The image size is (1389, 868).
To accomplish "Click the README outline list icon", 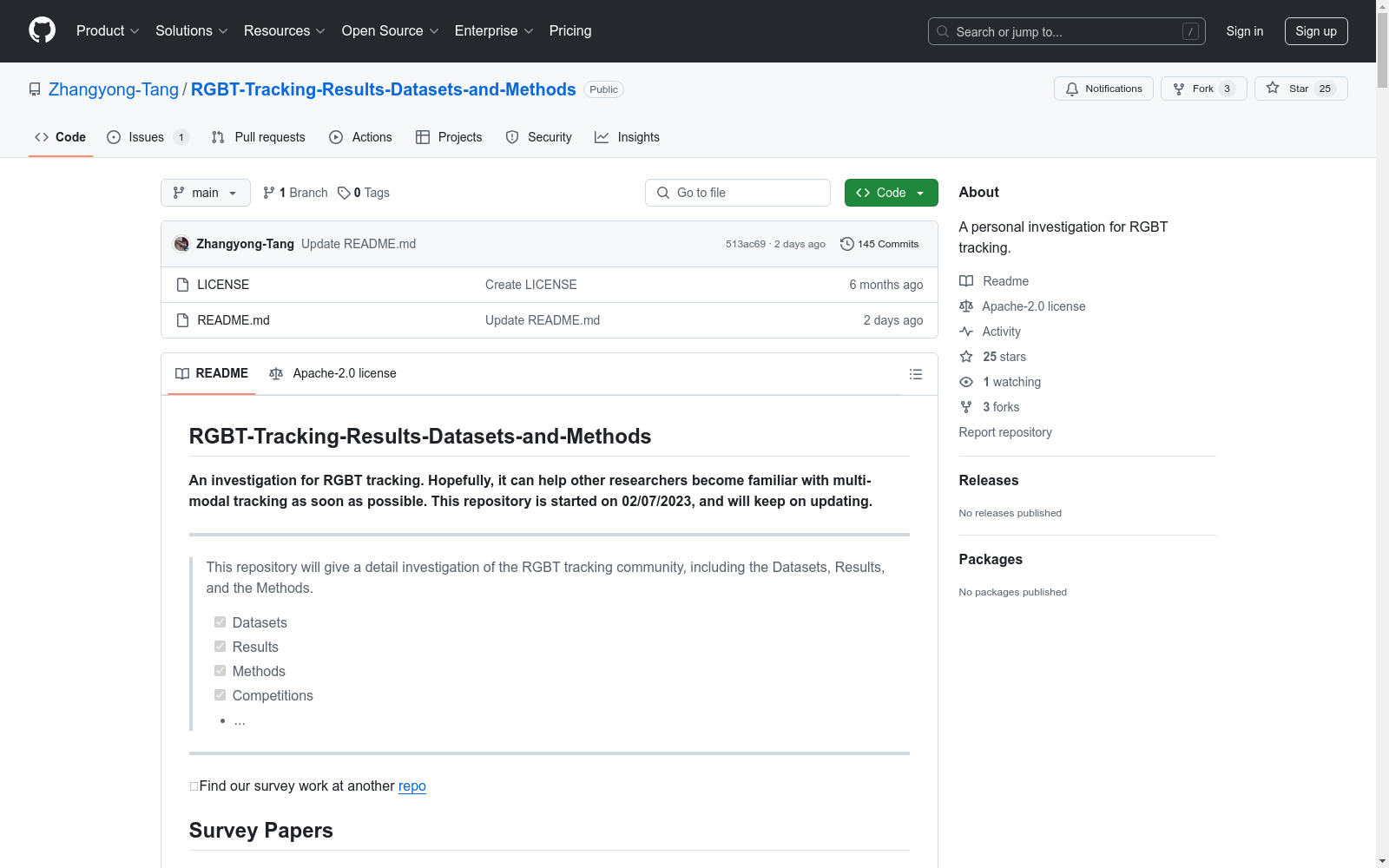I will tap(915, 374).
